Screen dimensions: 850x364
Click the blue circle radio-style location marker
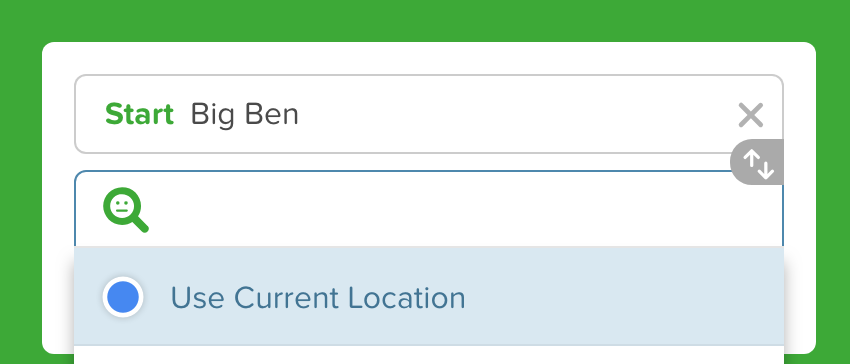(x=123, y=297)
